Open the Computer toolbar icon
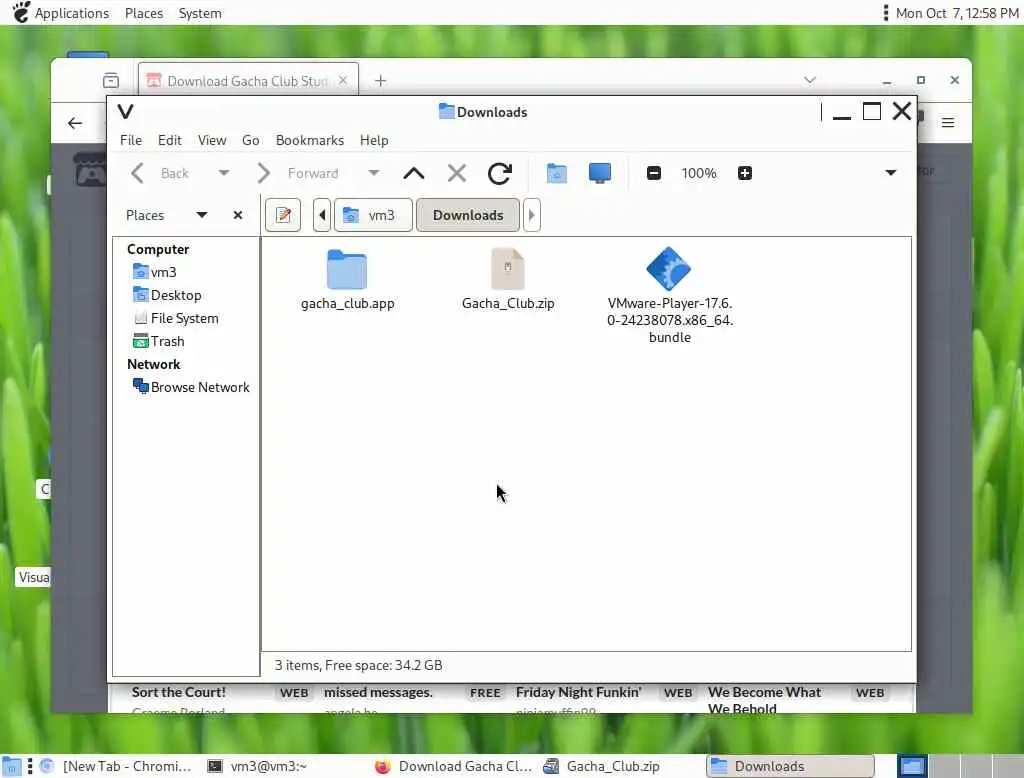This screenshot has width=1024, height=778. pos(600,173)
